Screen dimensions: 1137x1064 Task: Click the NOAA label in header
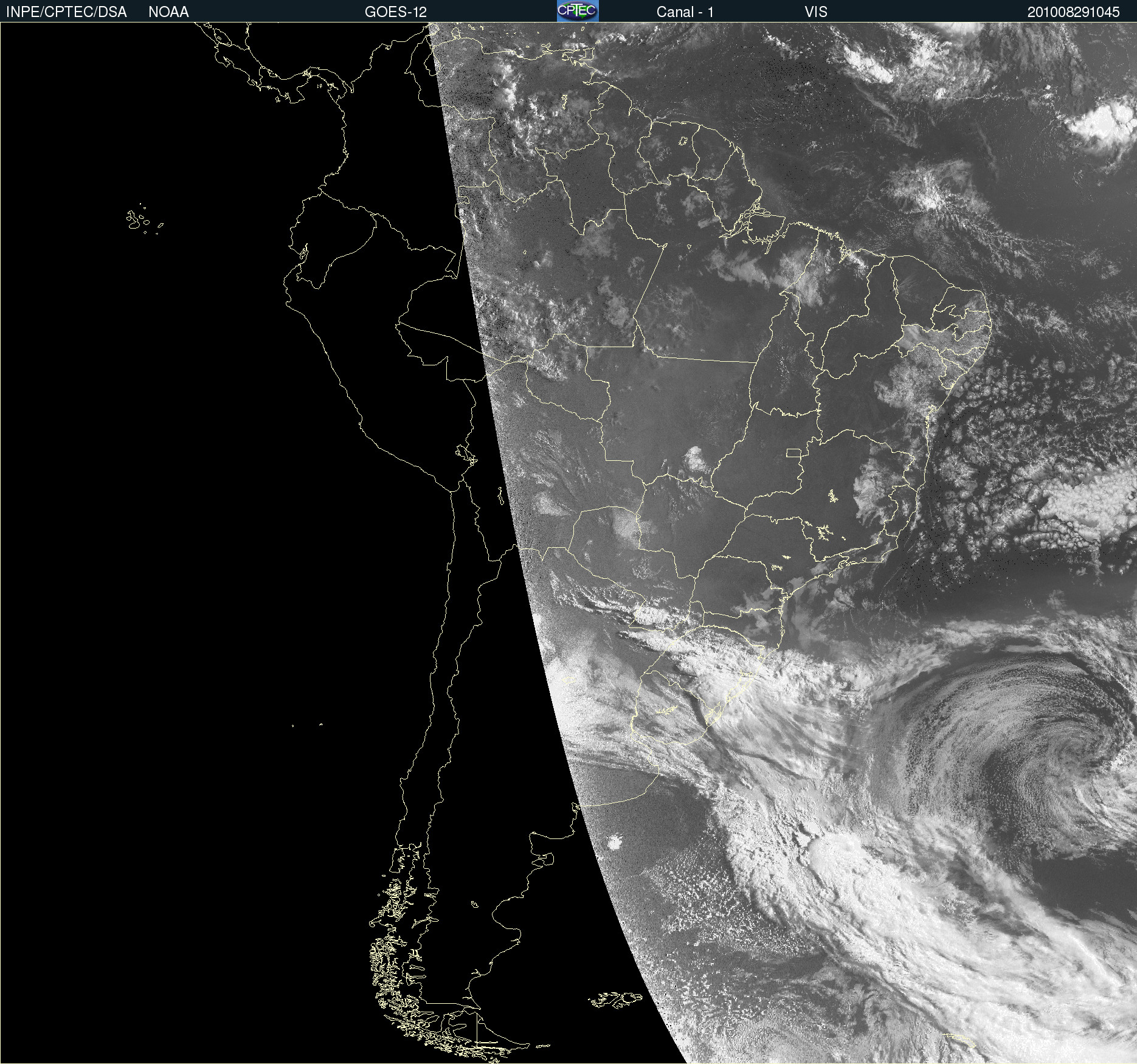point(168,12)
